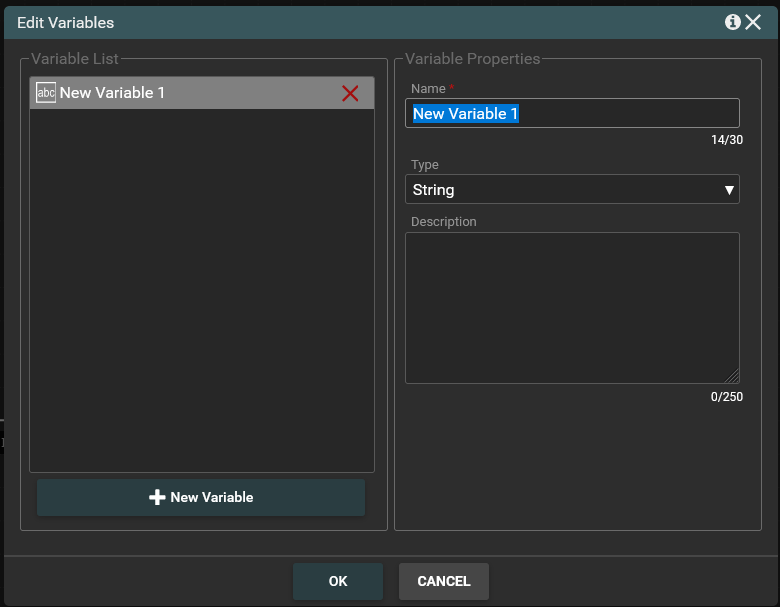
Task: Click the New Variable button label
Action: click(212, 497)
